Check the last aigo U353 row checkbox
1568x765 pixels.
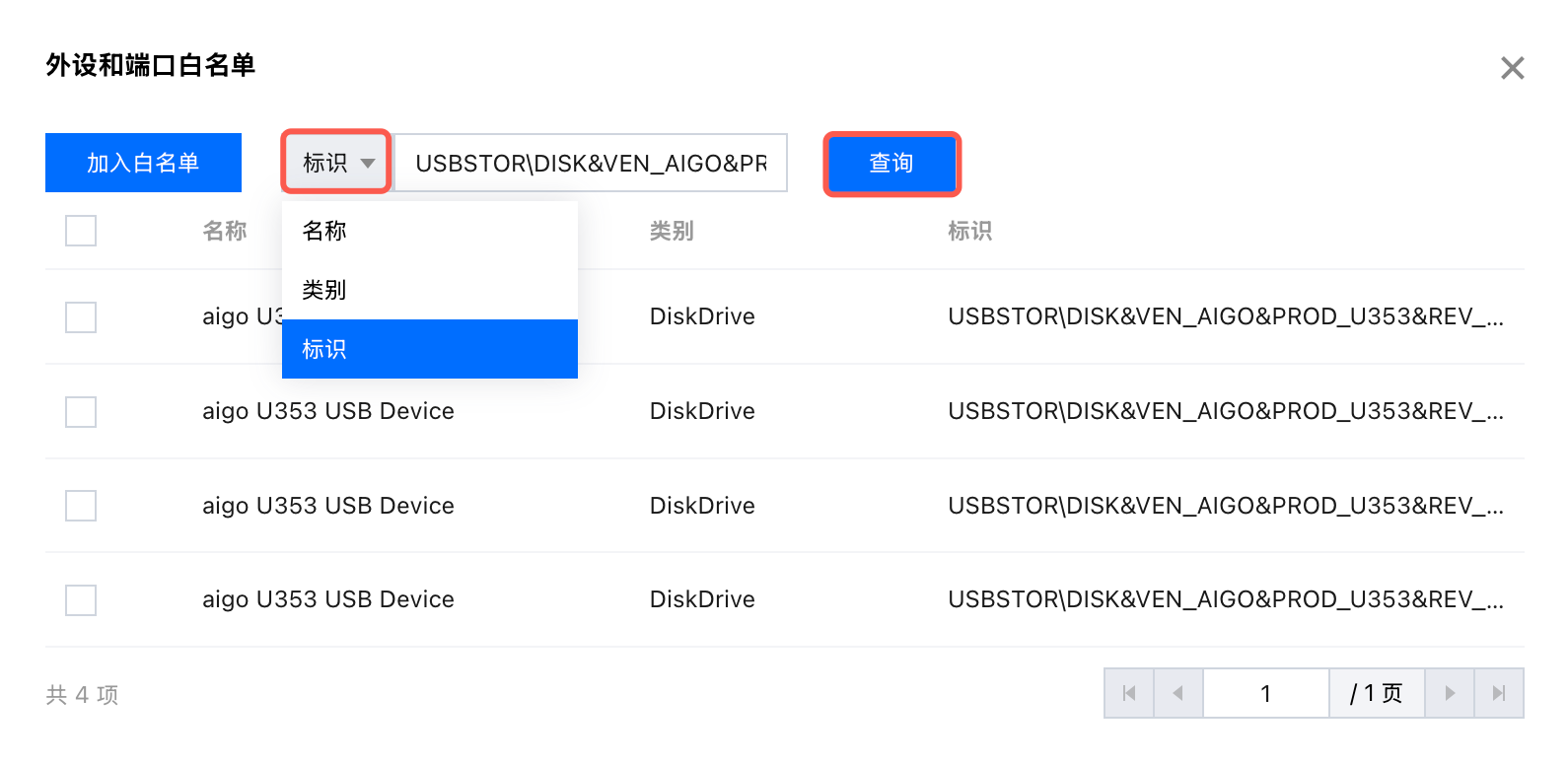click(x=81, y=600)
